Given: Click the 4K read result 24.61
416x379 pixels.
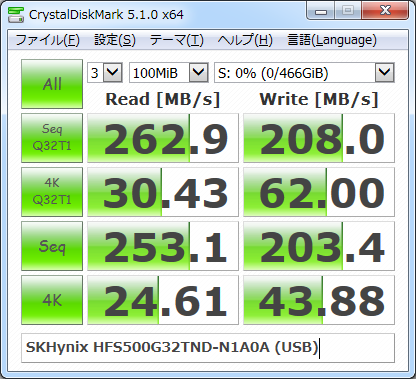Looking at the screenshot, I should pyautogui.click(x=163, y=300).
